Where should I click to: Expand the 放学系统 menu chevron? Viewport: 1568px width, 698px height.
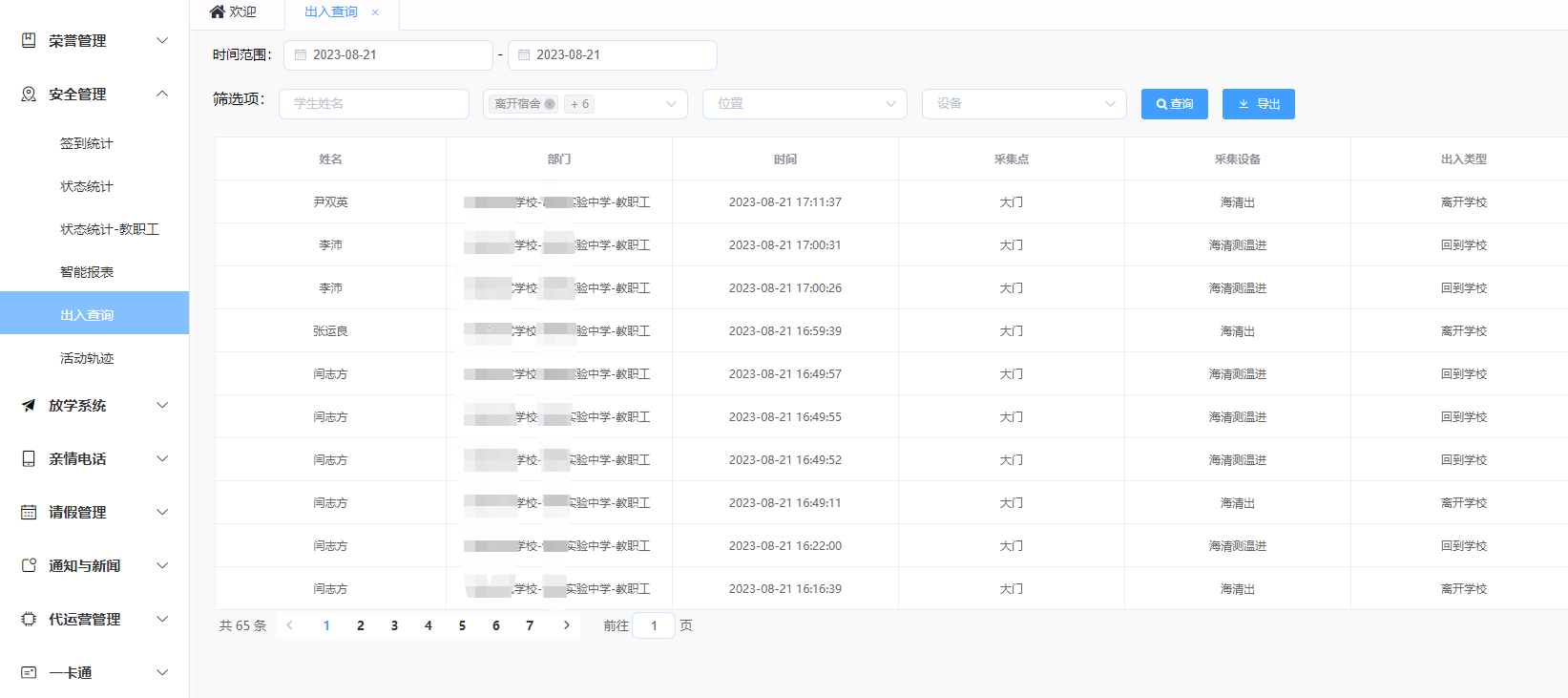[162, 405]
